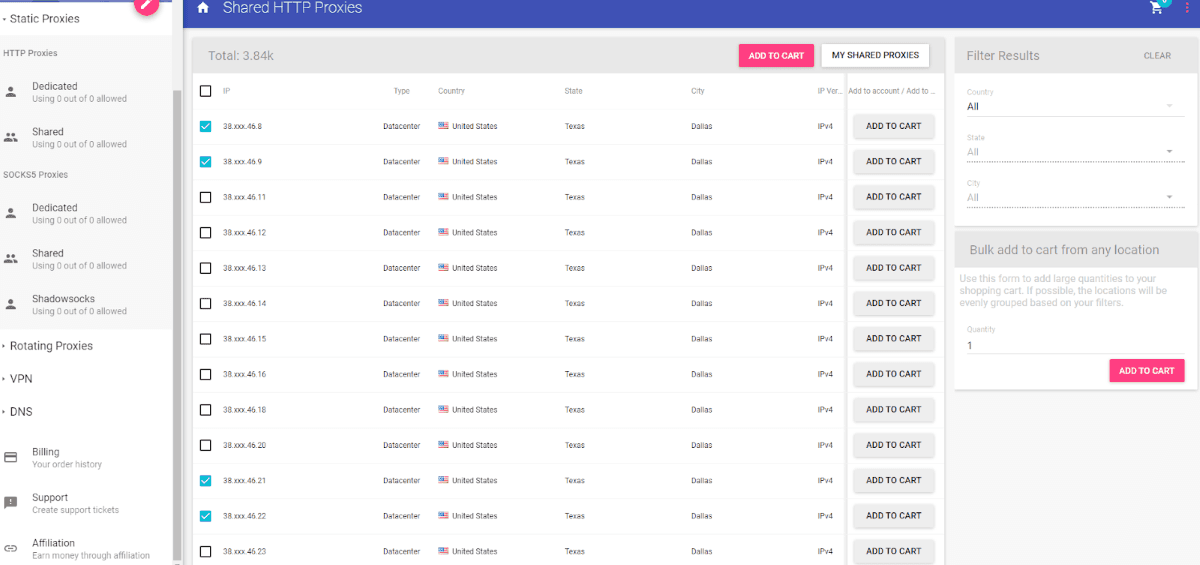Click the Country column header
Viewport: 1200px width, 565px height.
tap(451, 91)
